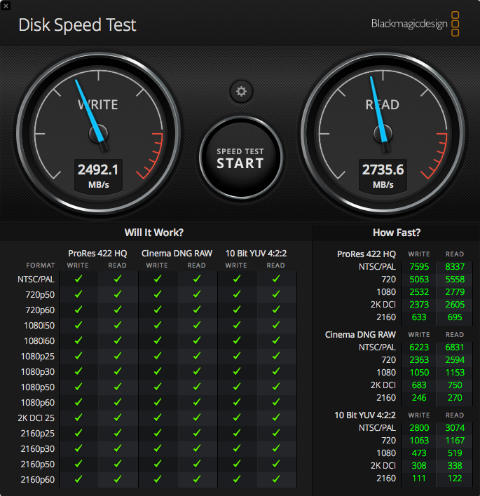Viewport: 480px width, 496px height.
Task: Click ProRes 422 HQ NTSC/PAL write value 7595
Action: 419,267
